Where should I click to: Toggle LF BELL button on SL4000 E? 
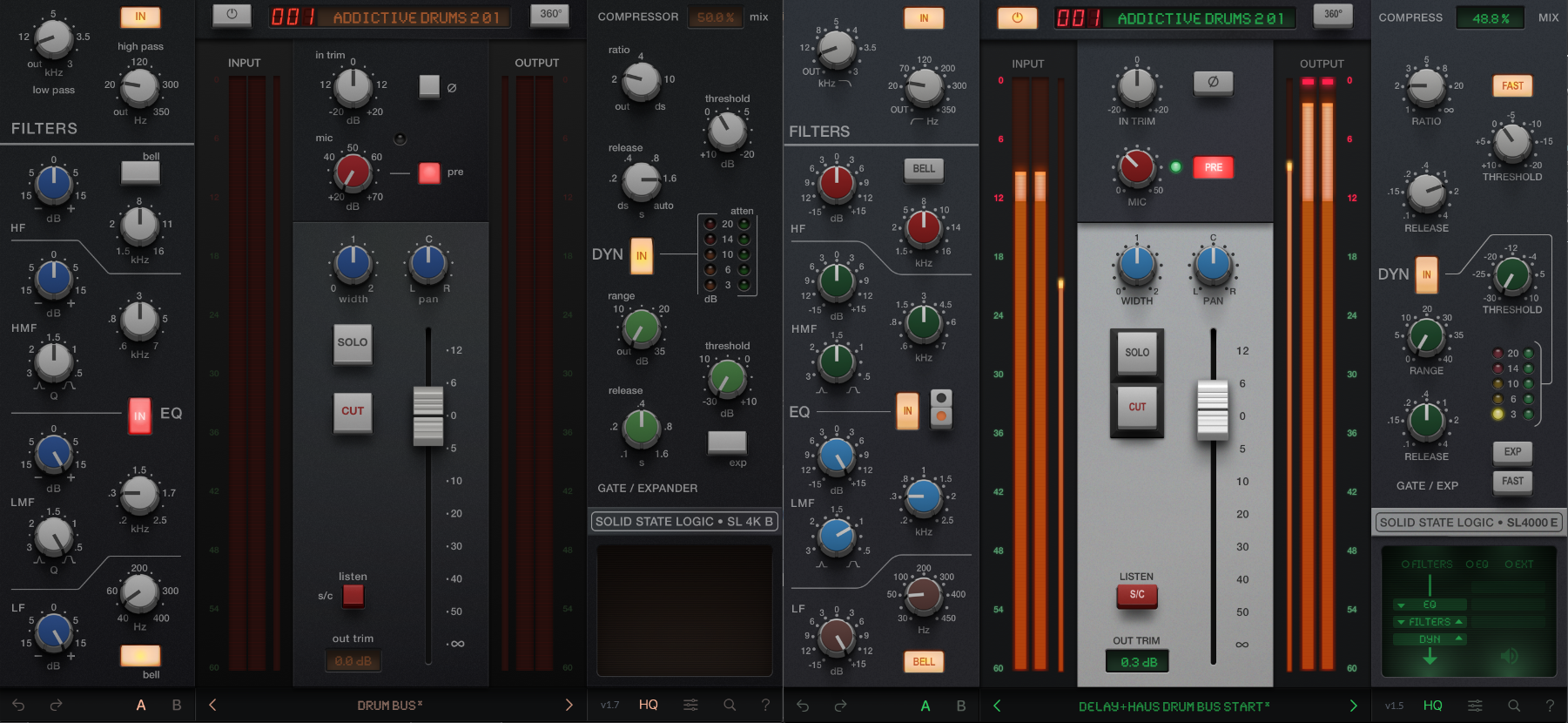924,662
